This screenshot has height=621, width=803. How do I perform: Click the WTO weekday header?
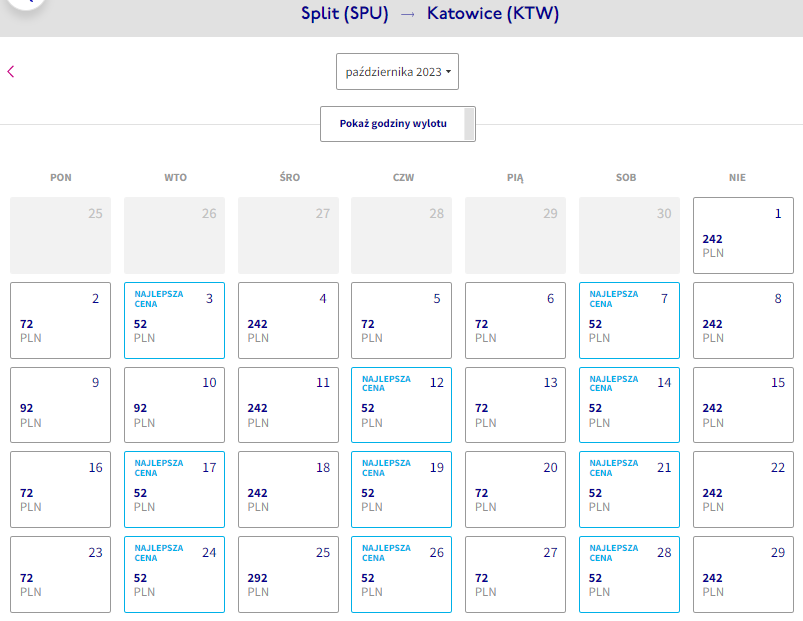(175, 178)
